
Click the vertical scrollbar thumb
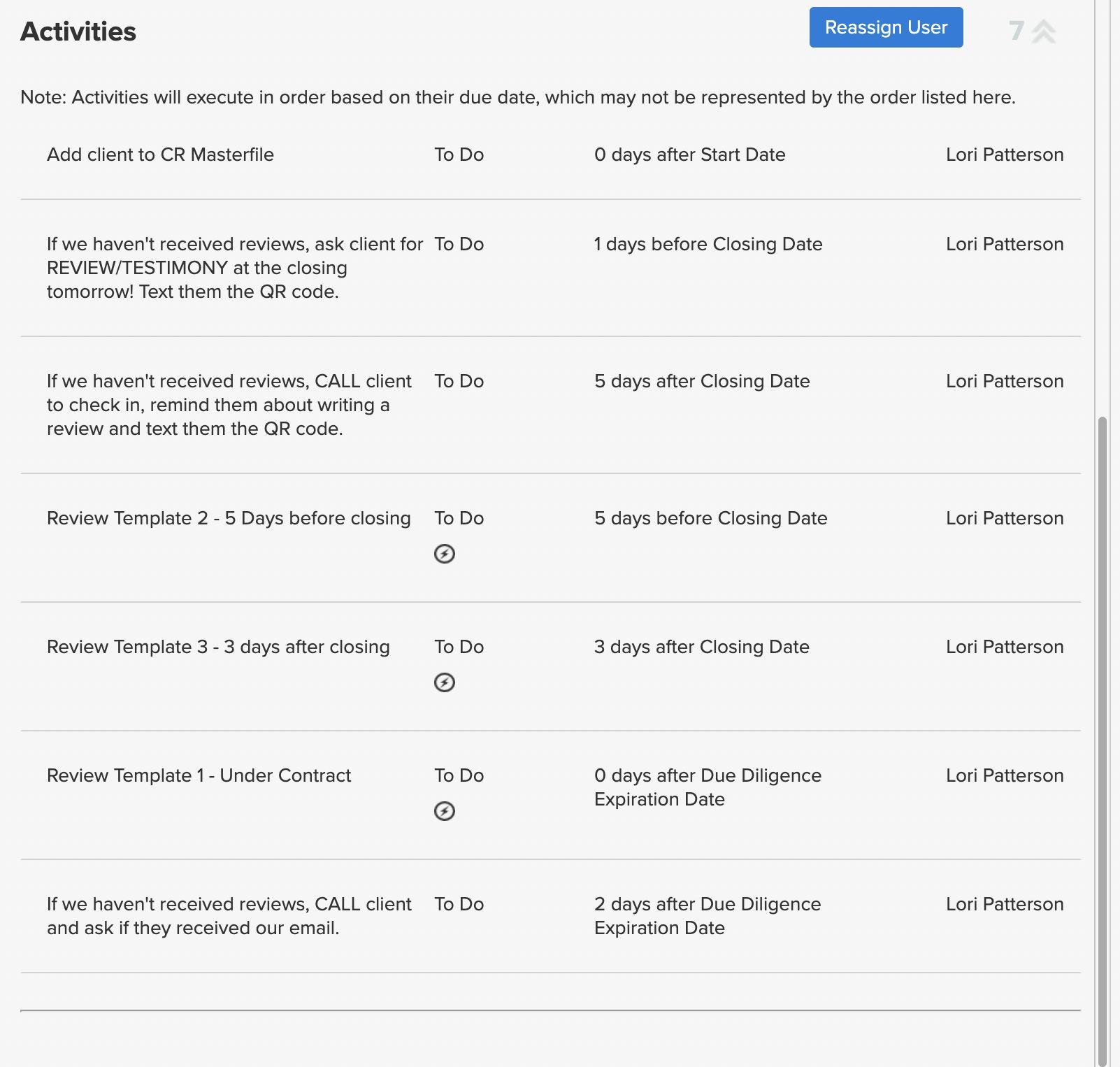click(1103, 734)
